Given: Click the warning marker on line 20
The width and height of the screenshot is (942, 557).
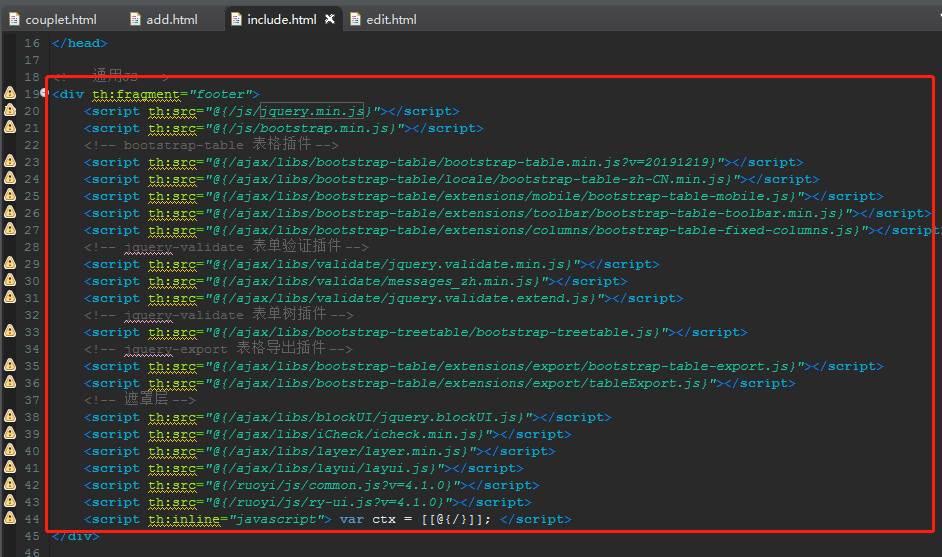Looking at the screenshot, I should pyautogui.click(x=10, y=109).
